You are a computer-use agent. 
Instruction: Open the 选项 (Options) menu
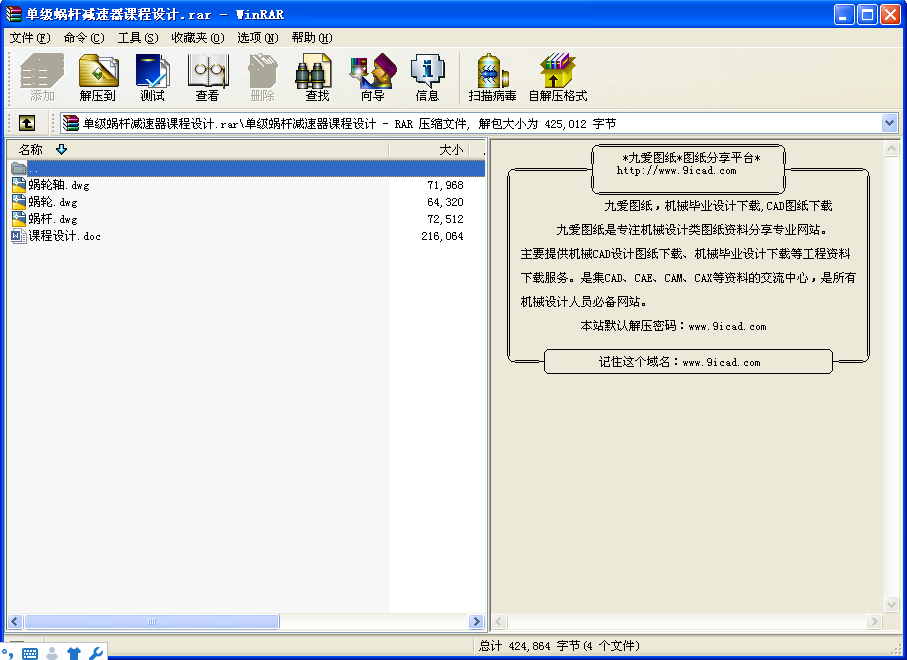(x=257, y=38)
